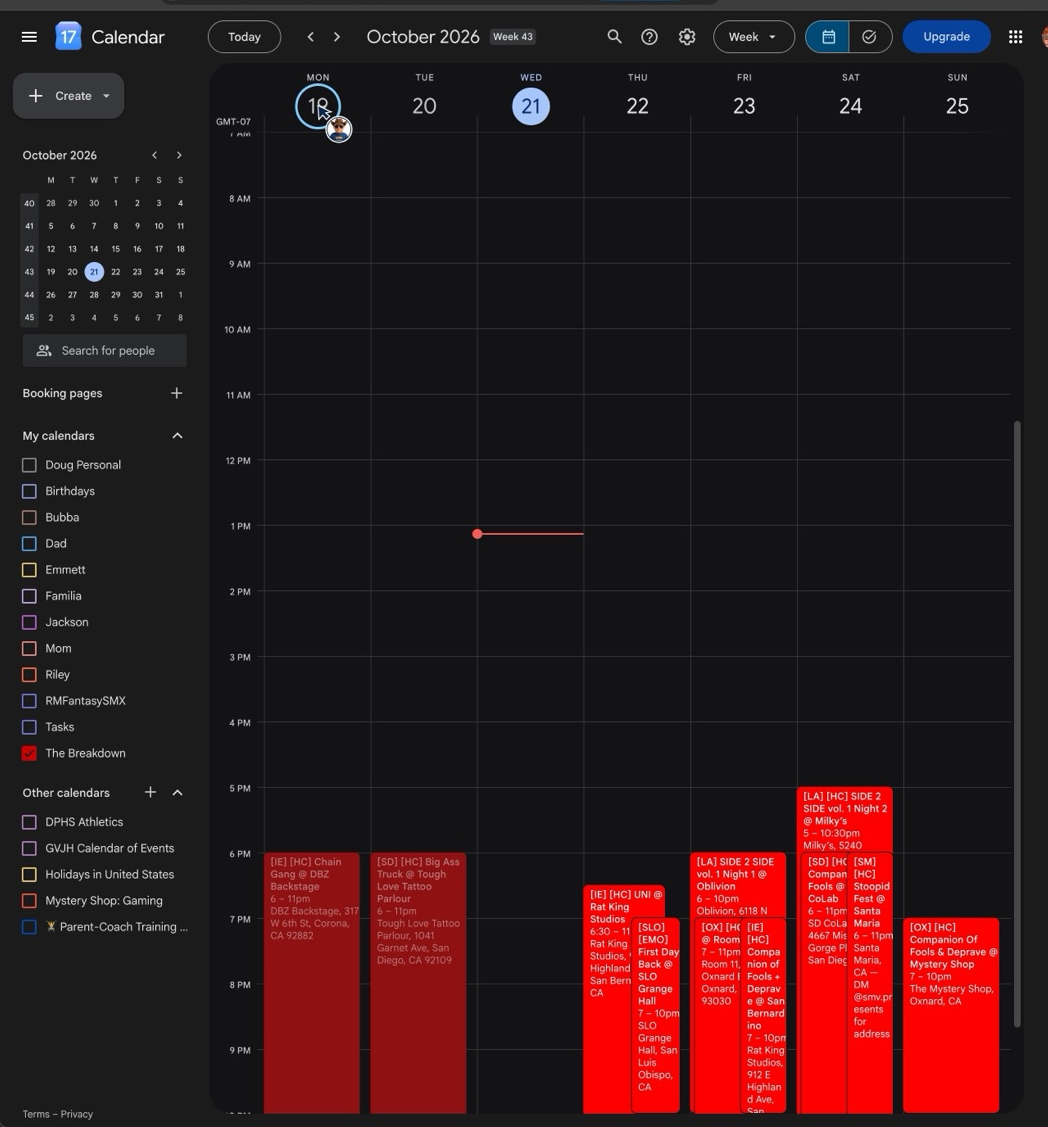Screen dimensions: 1048x1127
Task: Open the Privacy link
Action: coord(77,1114)
